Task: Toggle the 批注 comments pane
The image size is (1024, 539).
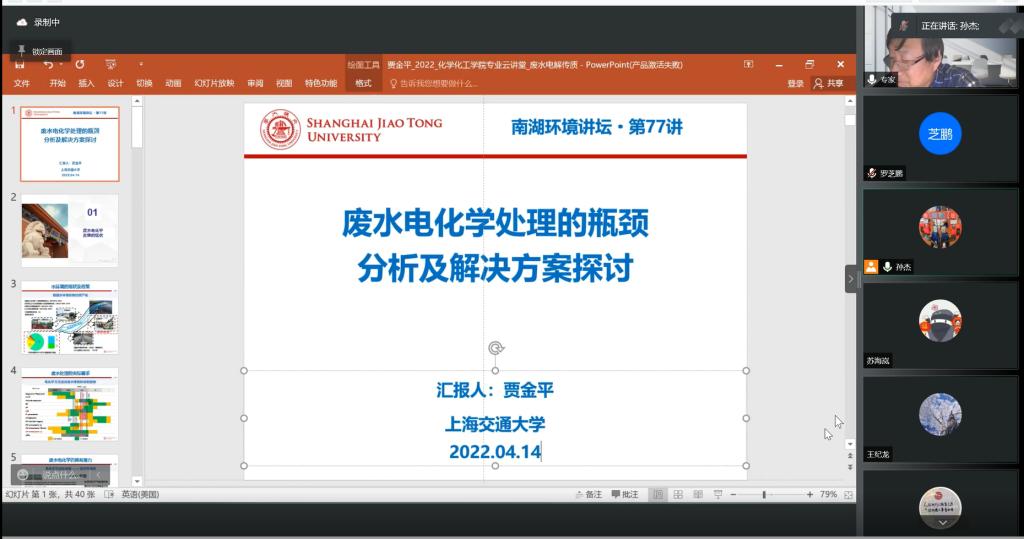Action: pos(624,494)
